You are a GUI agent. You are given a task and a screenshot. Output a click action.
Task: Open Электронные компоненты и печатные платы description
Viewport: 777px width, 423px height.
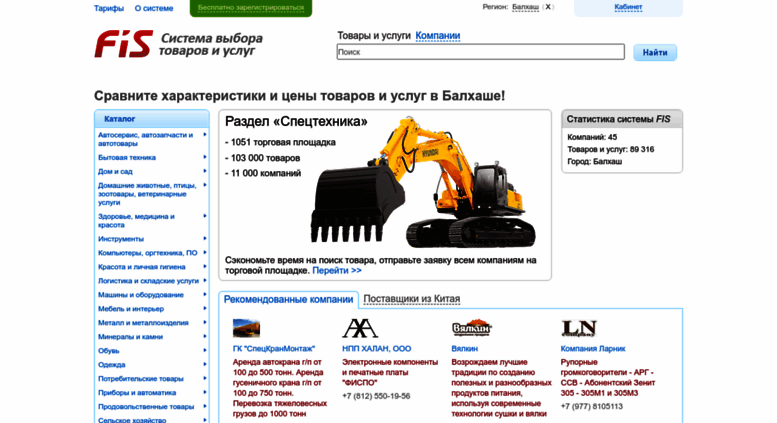[x=390, y=372]
